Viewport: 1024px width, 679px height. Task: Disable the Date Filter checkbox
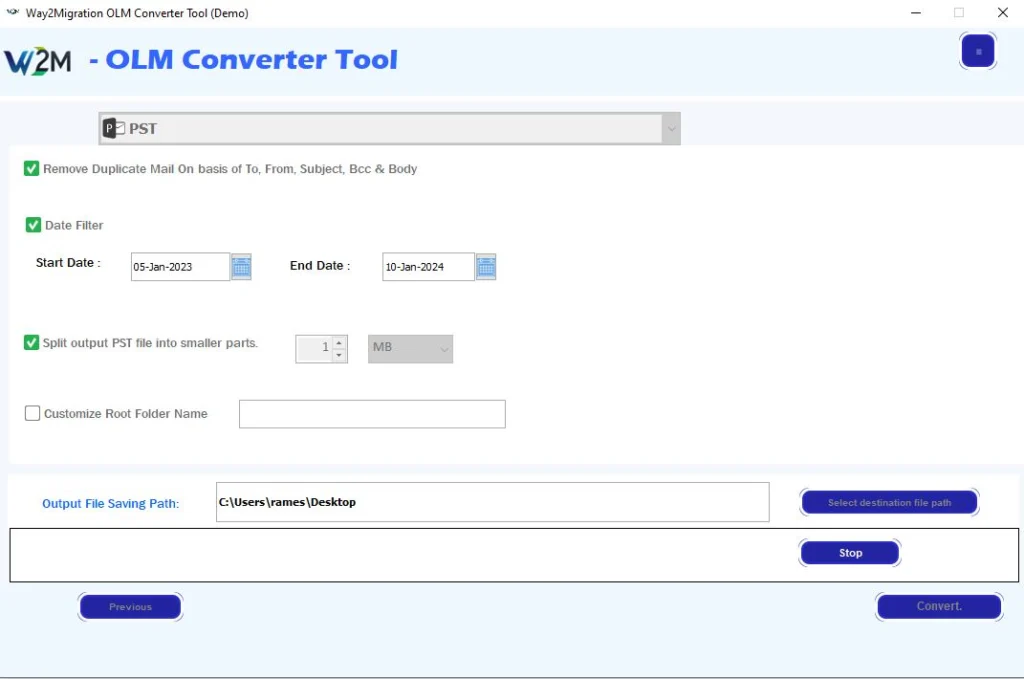click(x=34, y=225)
